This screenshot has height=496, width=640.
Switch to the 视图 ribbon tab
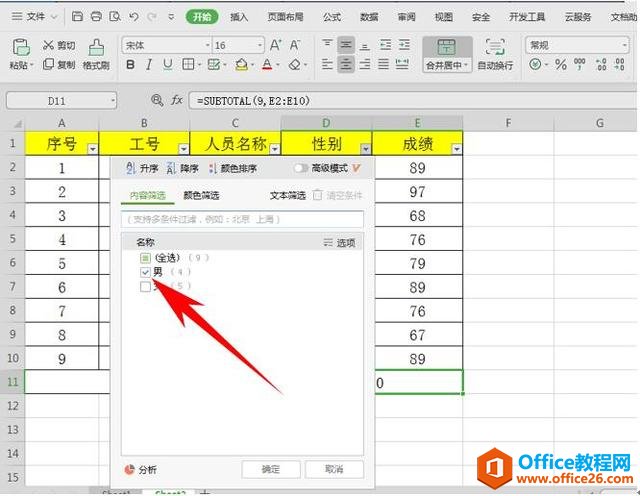click(444, 17)
